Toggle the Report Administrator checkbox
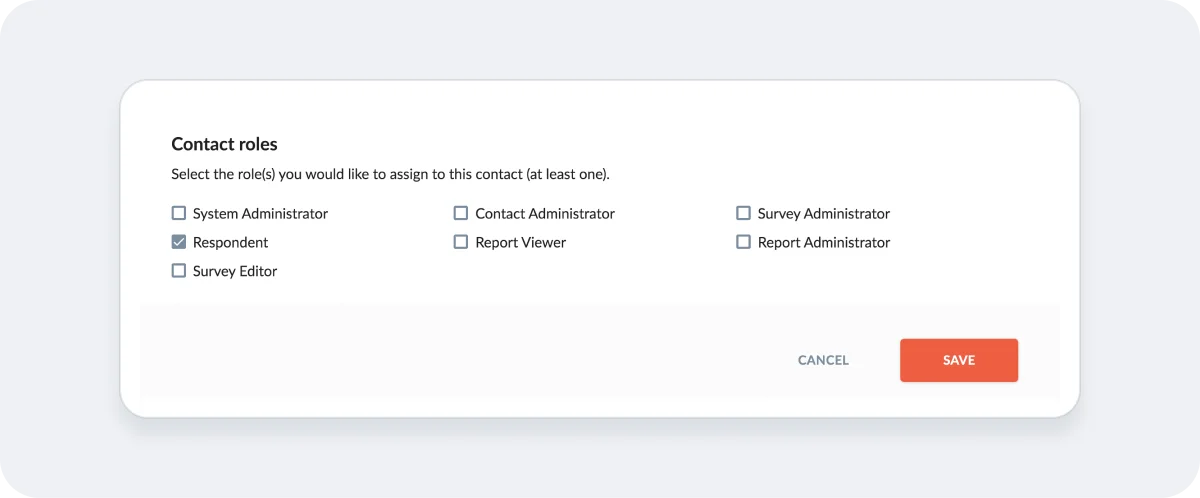Viewport: 1200px width, 498px height. pyautogui.click(x=743, y=242)
